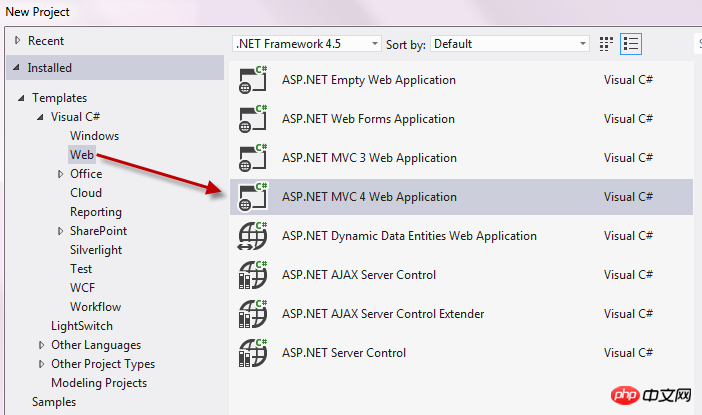Switch to small icons grid view
Screen dimensions: 702x415
coord(606,44)
